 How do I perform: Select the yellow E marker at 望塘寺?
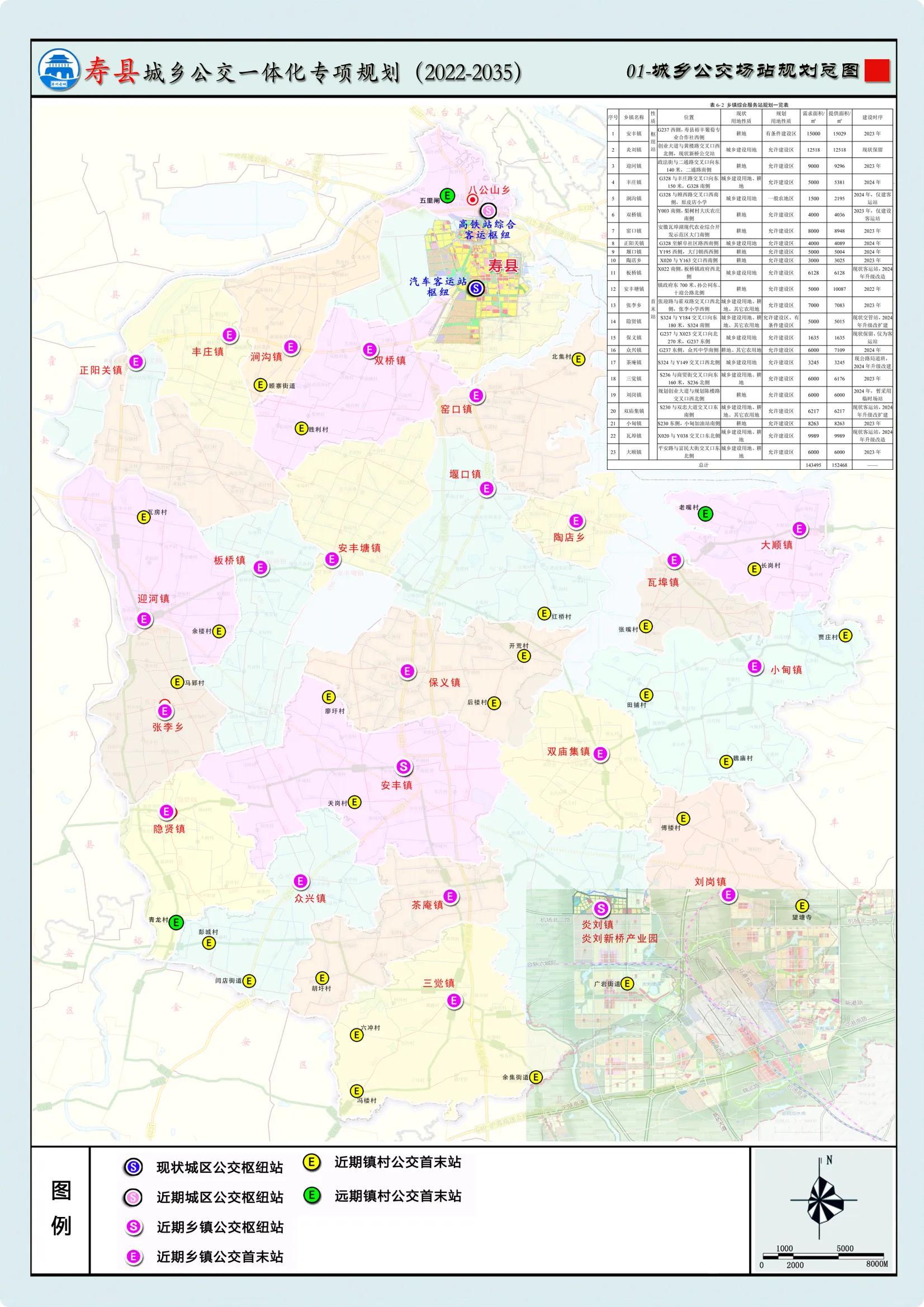[802, 905]
